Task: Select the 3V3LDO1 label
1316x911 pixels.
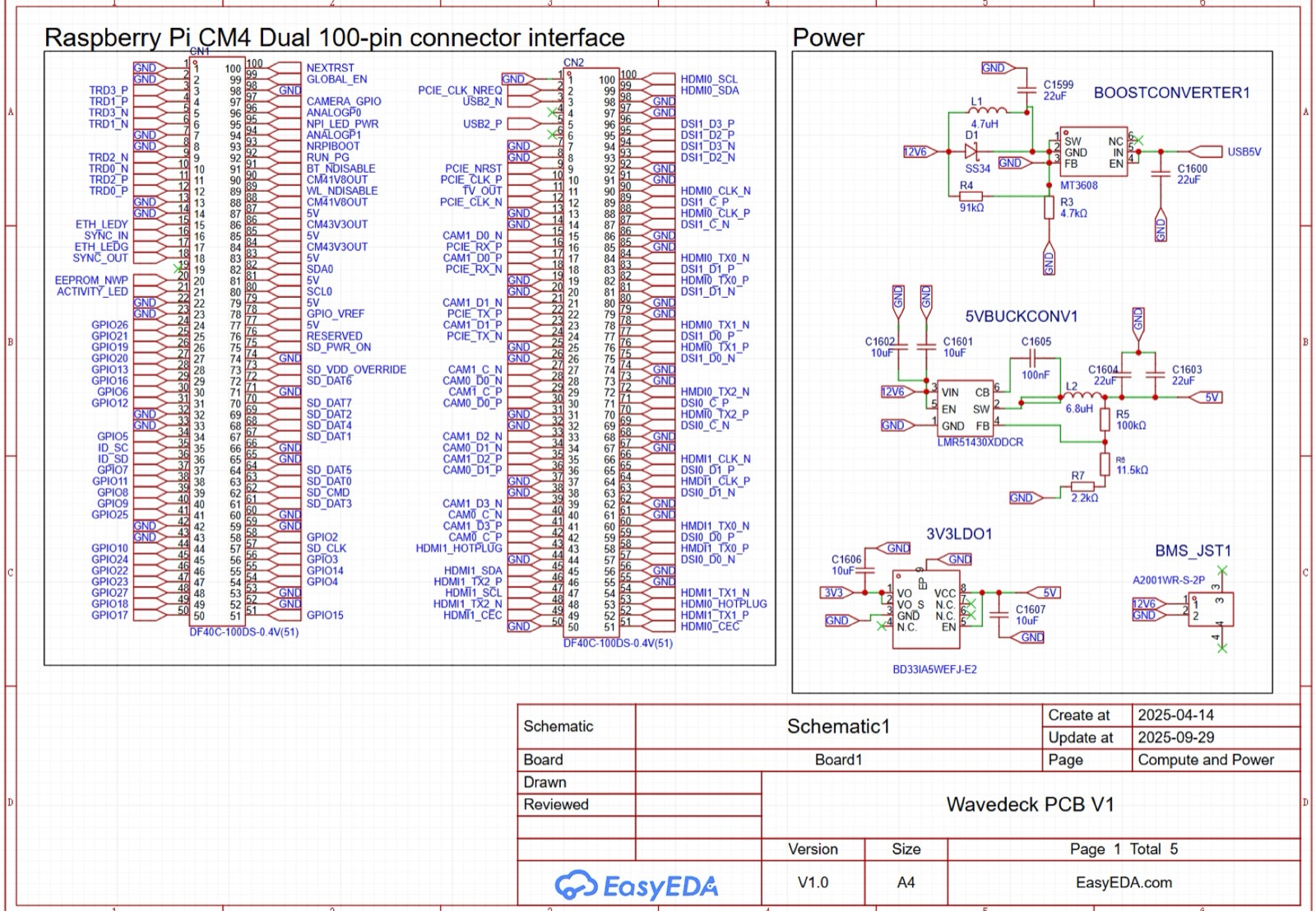Action: [x=959, y=534]
